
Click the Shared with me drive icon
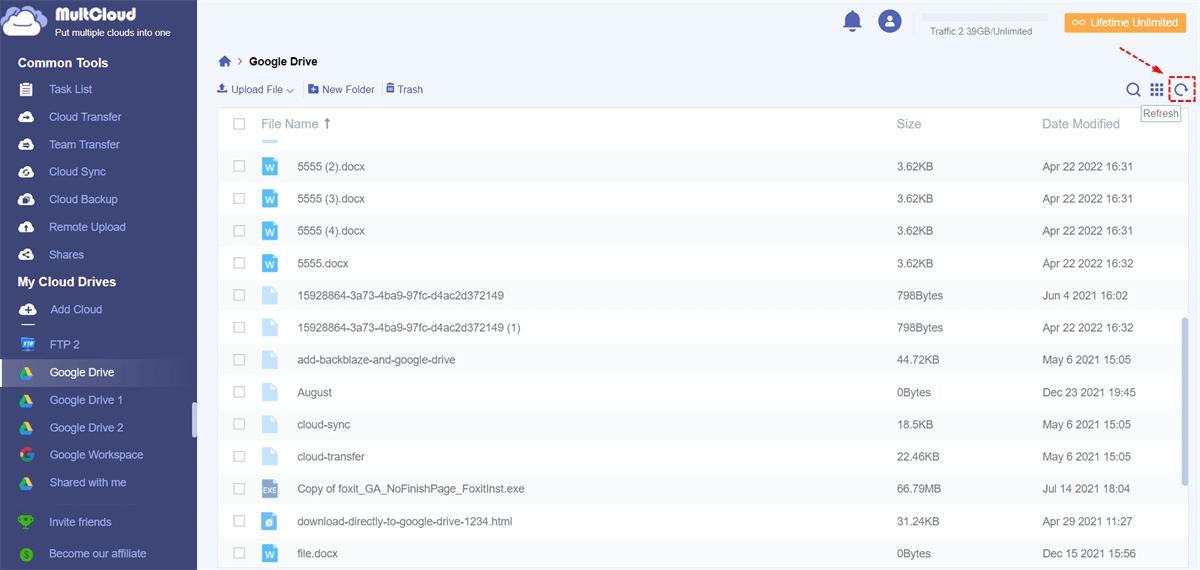(28, 483)
